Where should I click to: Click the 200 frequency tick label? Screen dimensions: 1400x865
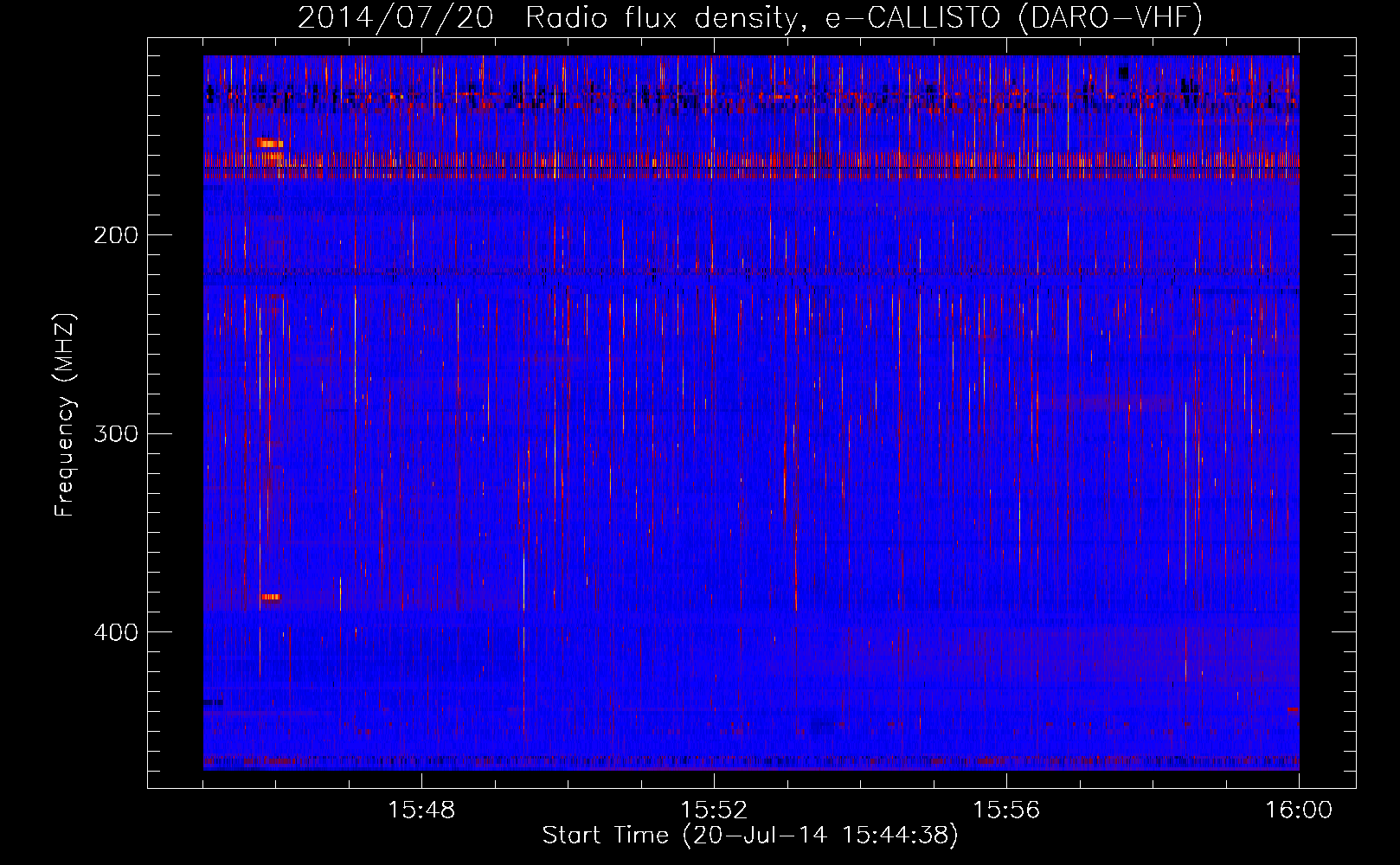pos(116,235)
